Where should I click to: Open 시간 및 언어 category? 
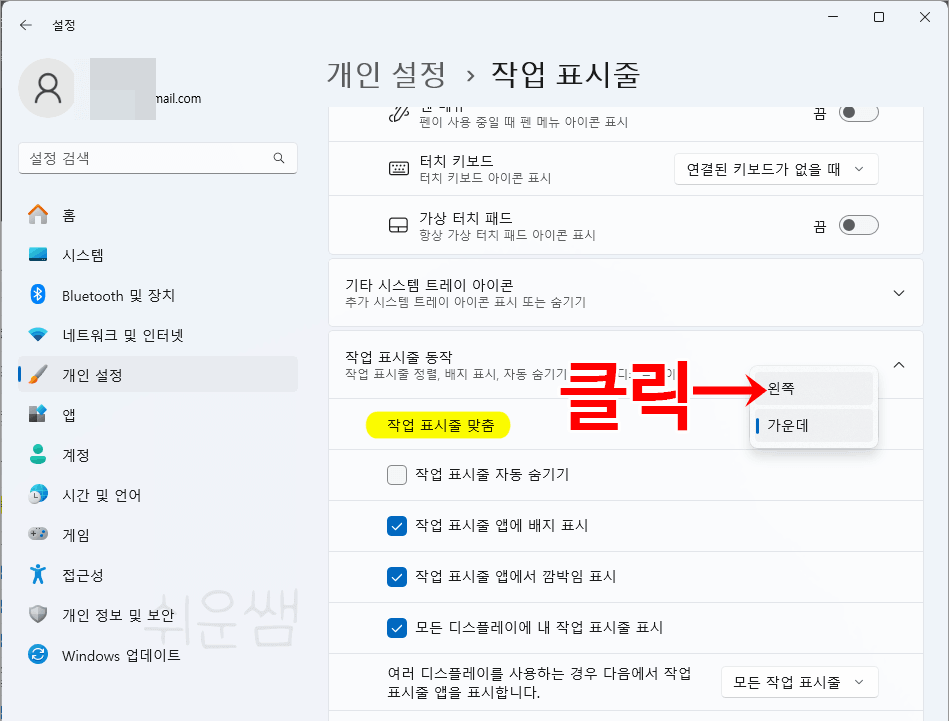tap(158, 495)
